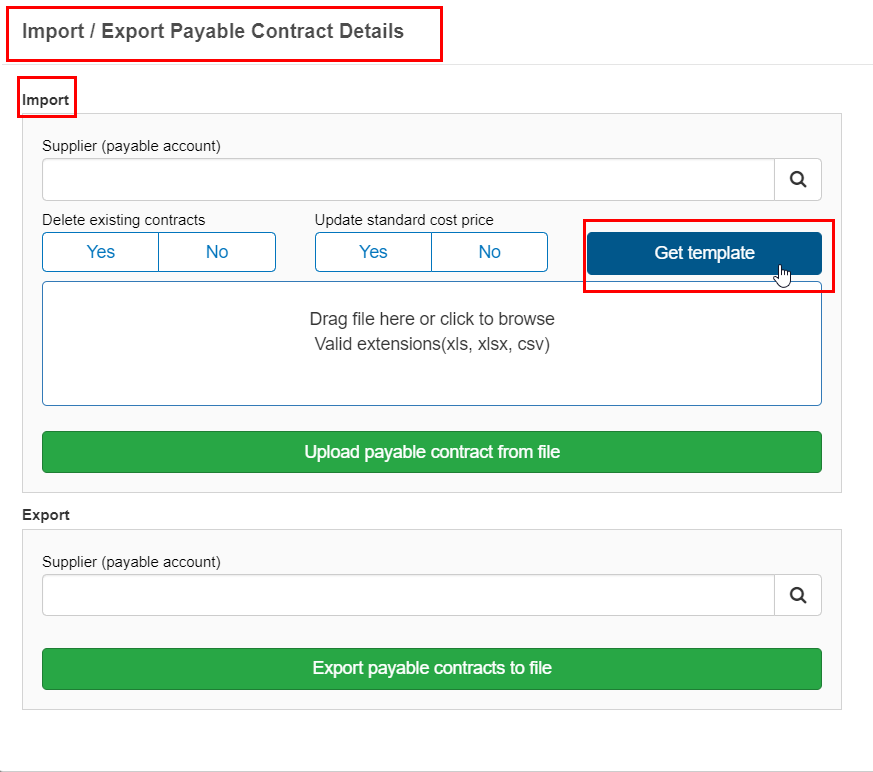Select No for Delete existing contracts
Viewport: 873px width, 772px height.
coord(217,252)
